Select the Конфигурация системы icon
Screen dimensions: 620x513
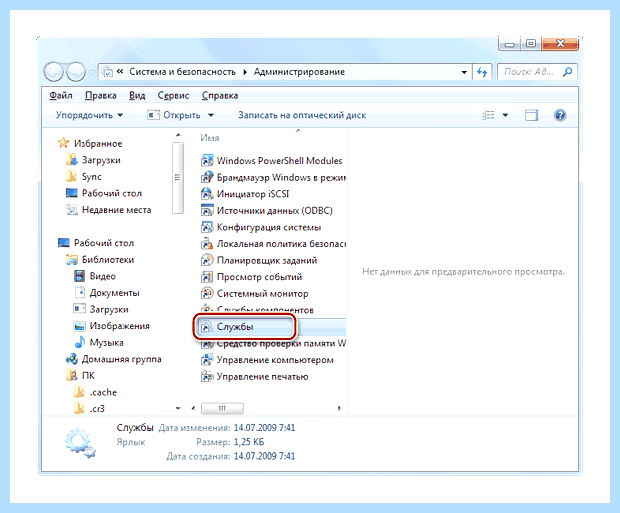pyautogui.click(x=207, y=227)
